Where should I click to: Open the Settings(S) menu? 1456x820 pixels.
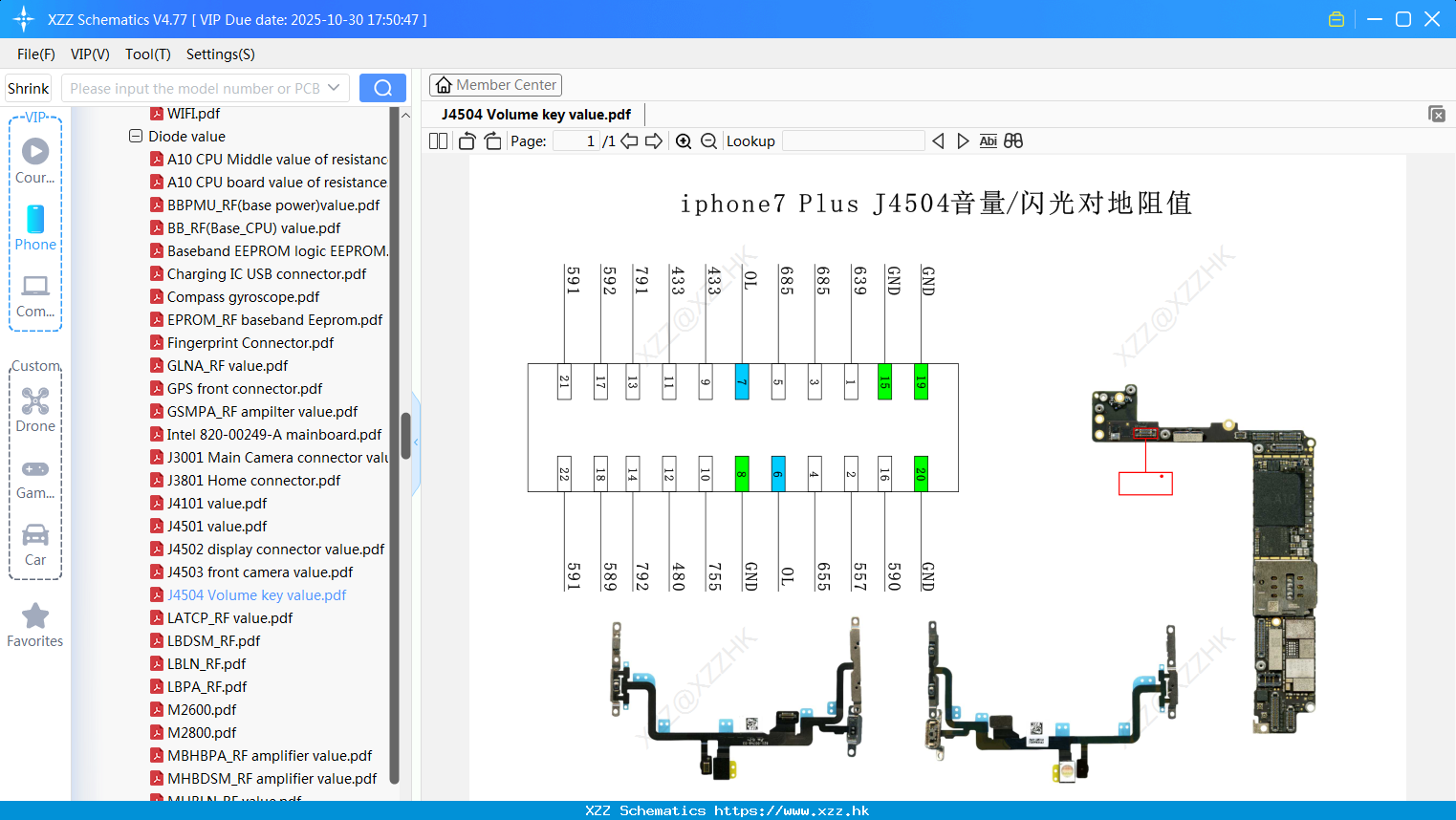[221, 54]
